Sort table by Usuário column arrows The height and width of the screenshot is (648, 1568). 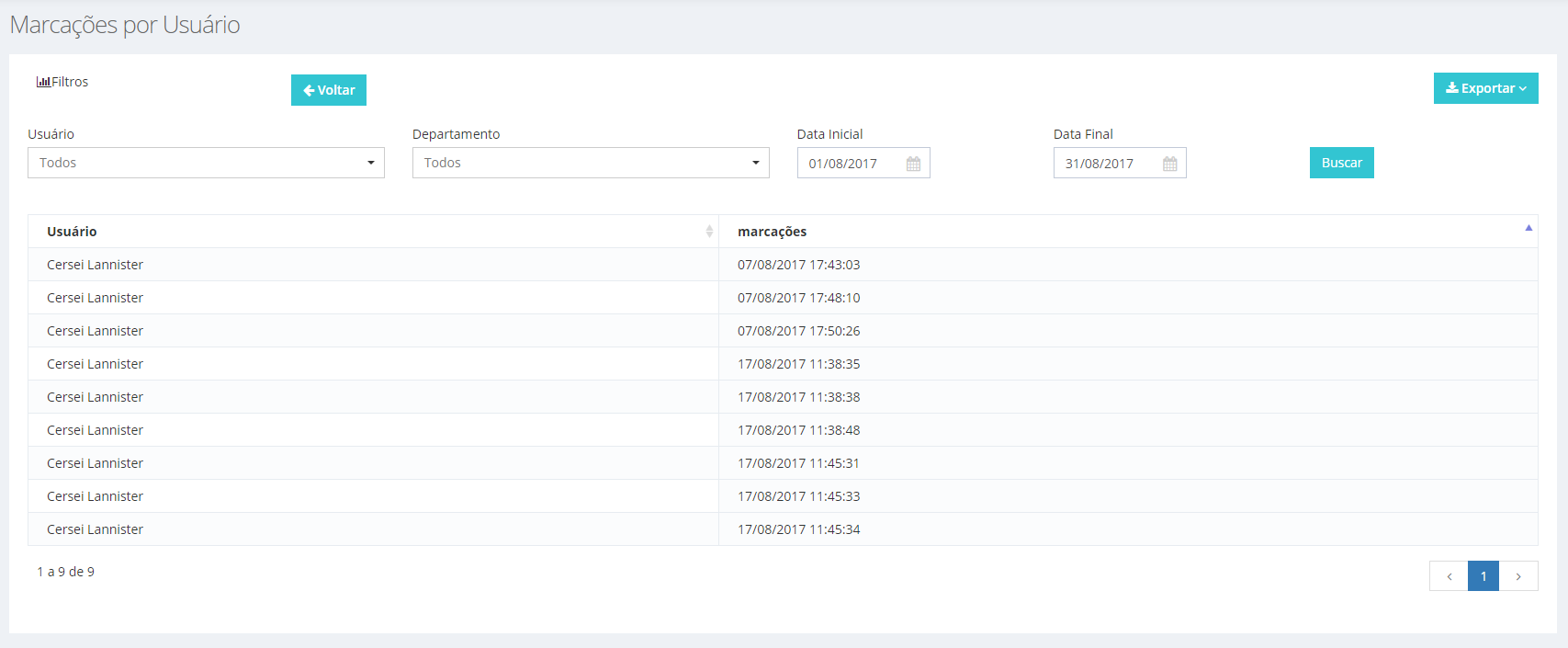pos(709,232)
